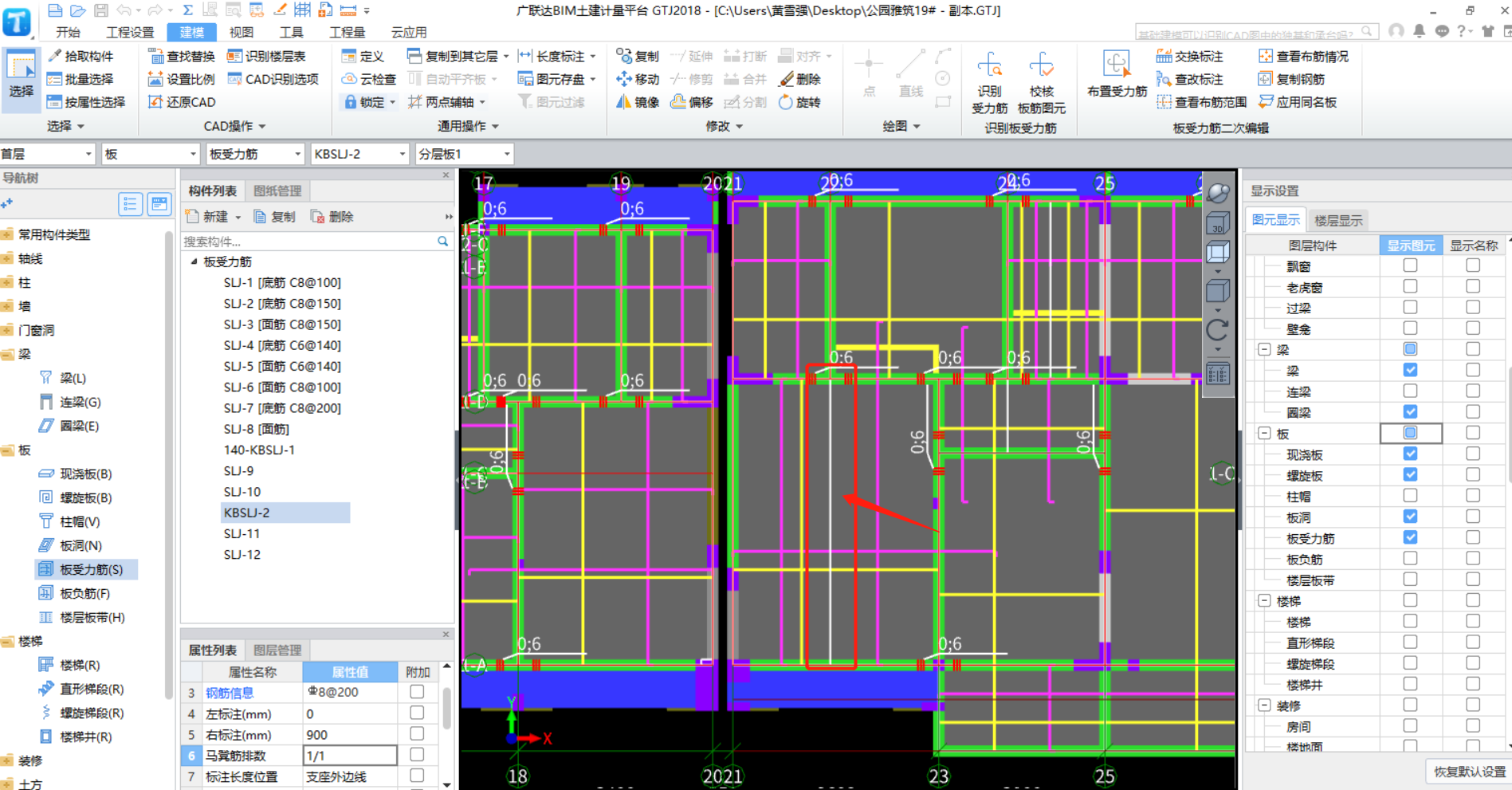1512x790 pixels.
Task: Select the 旋转 rotate tool
Action: (x=799, y=102)
